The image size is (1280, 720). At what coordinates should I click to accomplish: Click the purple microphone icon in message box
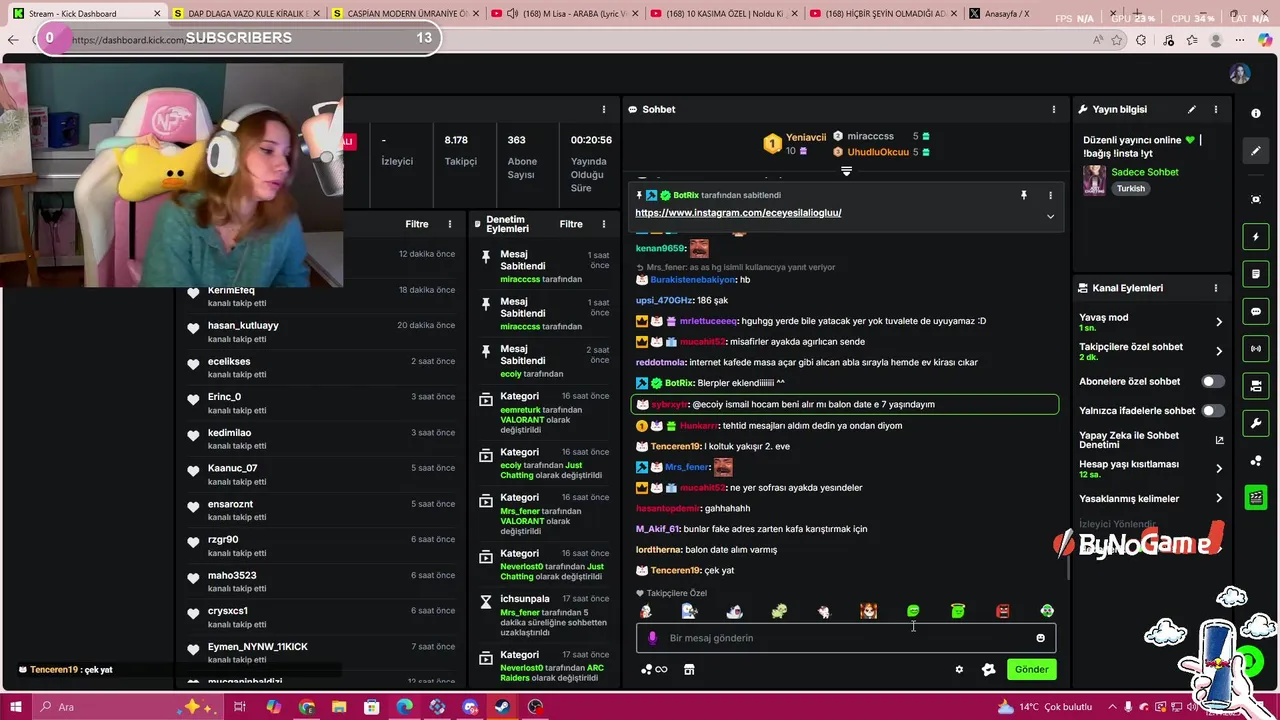[652, 638]
